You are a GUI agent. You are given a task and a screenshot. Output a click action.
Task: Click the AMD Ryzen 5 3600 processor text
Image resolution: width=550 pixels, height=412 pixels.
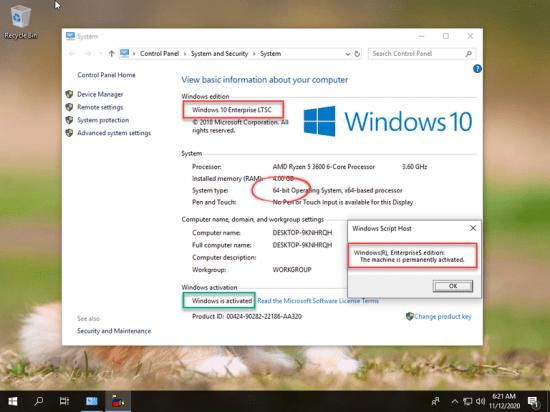pyautogui.click(x=324, y=167)
